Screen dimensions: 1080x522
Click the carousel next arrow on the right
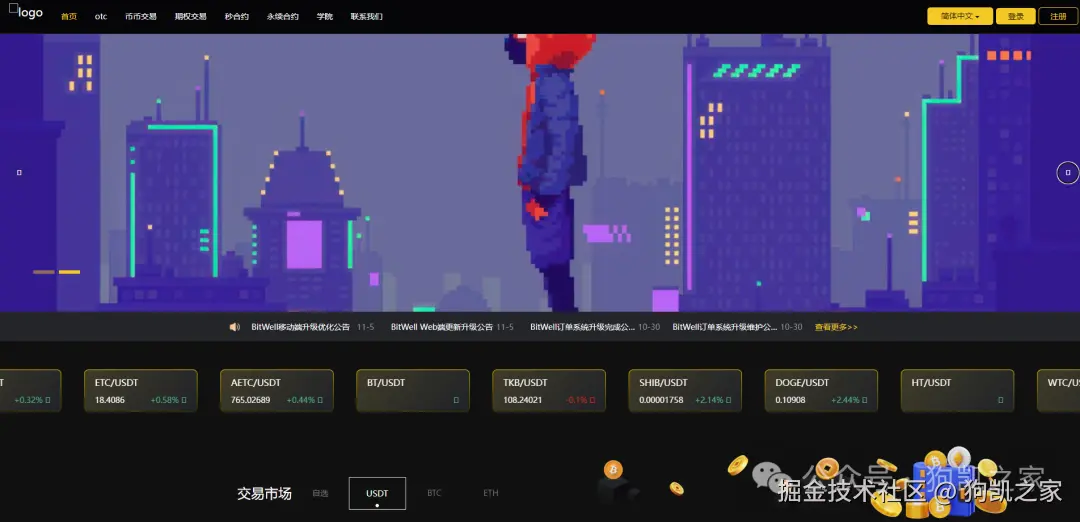[1068, 172]
